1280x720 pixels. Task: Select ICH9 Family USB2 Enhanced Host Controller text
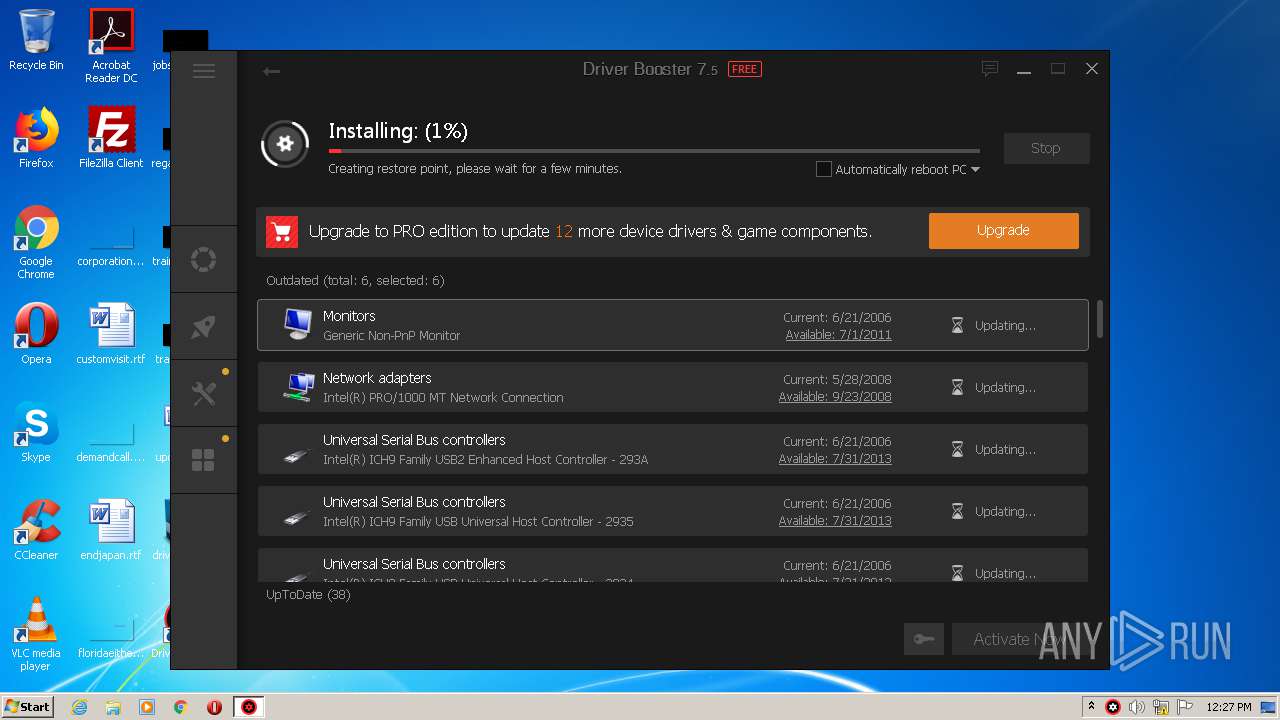(x=485, y=460)
